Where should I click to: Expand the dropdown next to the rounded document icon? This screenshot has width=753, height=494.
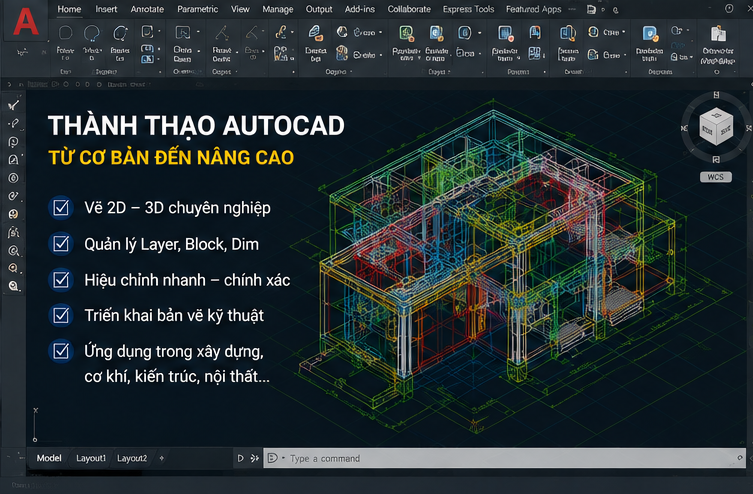click(159, 32)
